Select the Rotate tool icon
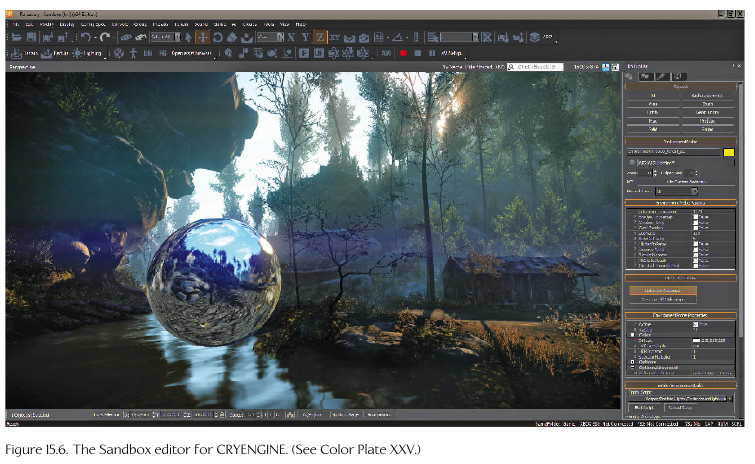Image resolution: width=755 pixels, height=464 pixels. click(218, 37)
